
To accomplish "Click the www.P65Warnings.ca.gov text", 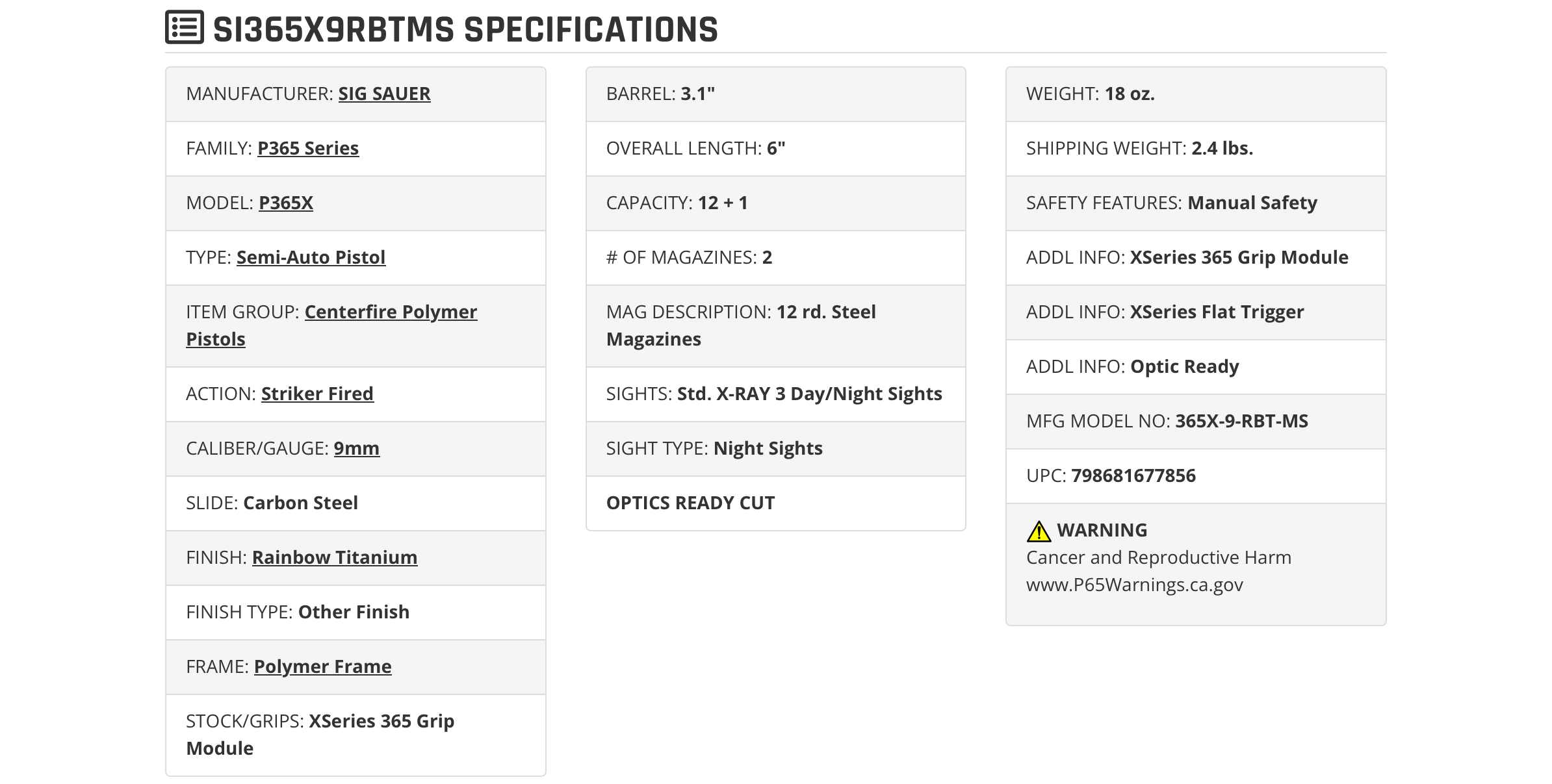I will [1135, 585].
